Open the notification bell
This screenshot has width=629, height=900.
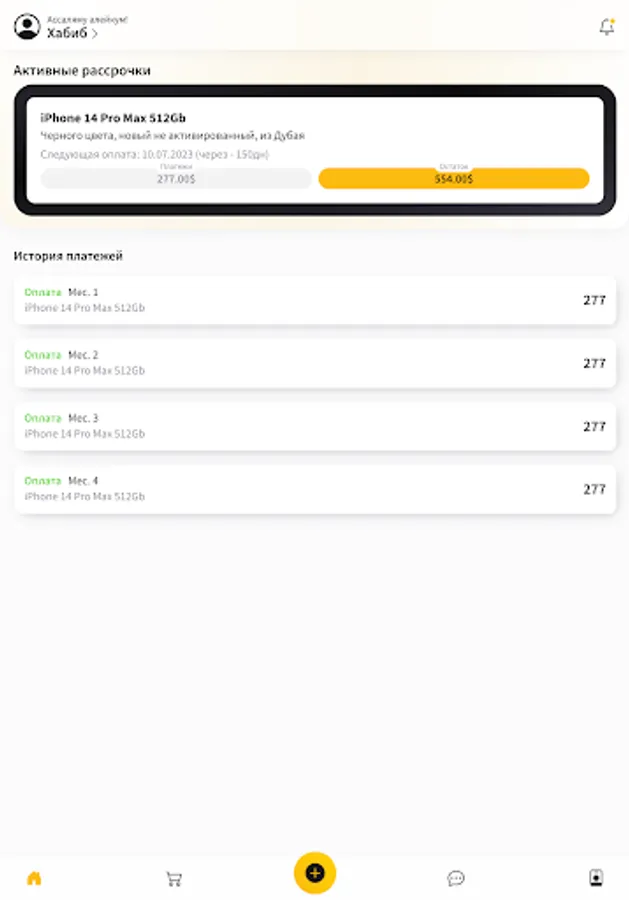(x=607, y=26)
